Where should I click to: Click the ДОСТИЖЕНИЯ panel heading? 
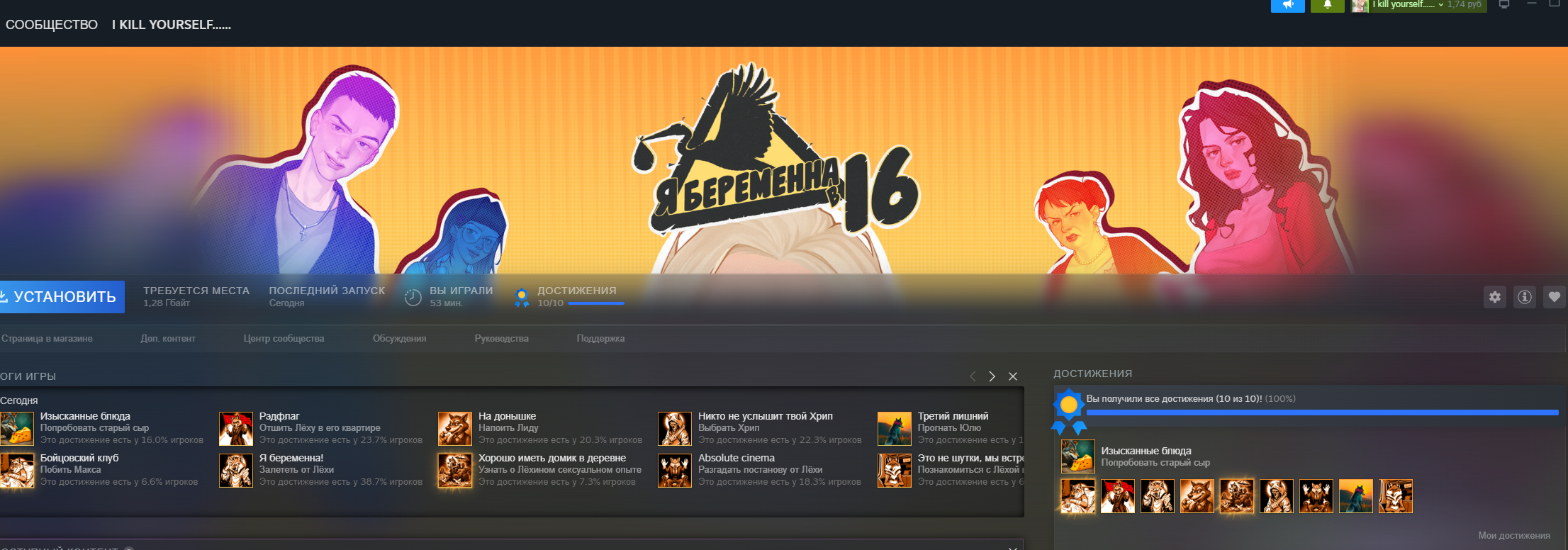click(1093, 374)
